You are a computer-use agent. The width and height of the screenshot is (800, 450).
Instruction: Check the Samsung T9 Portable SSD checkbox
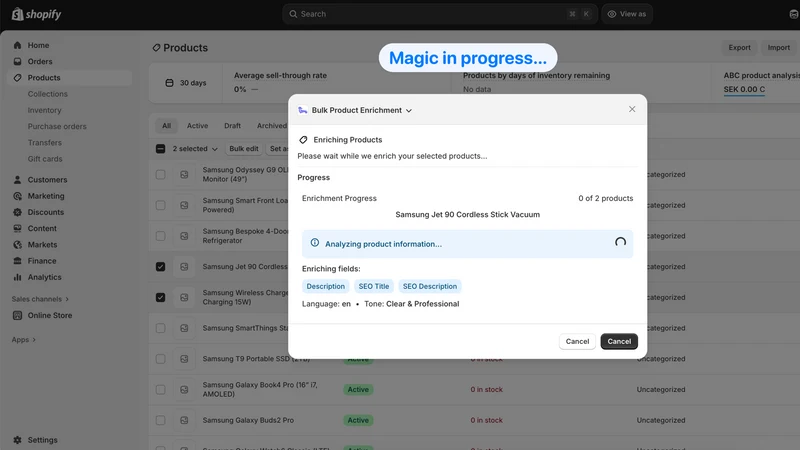(x=160, y=359)
